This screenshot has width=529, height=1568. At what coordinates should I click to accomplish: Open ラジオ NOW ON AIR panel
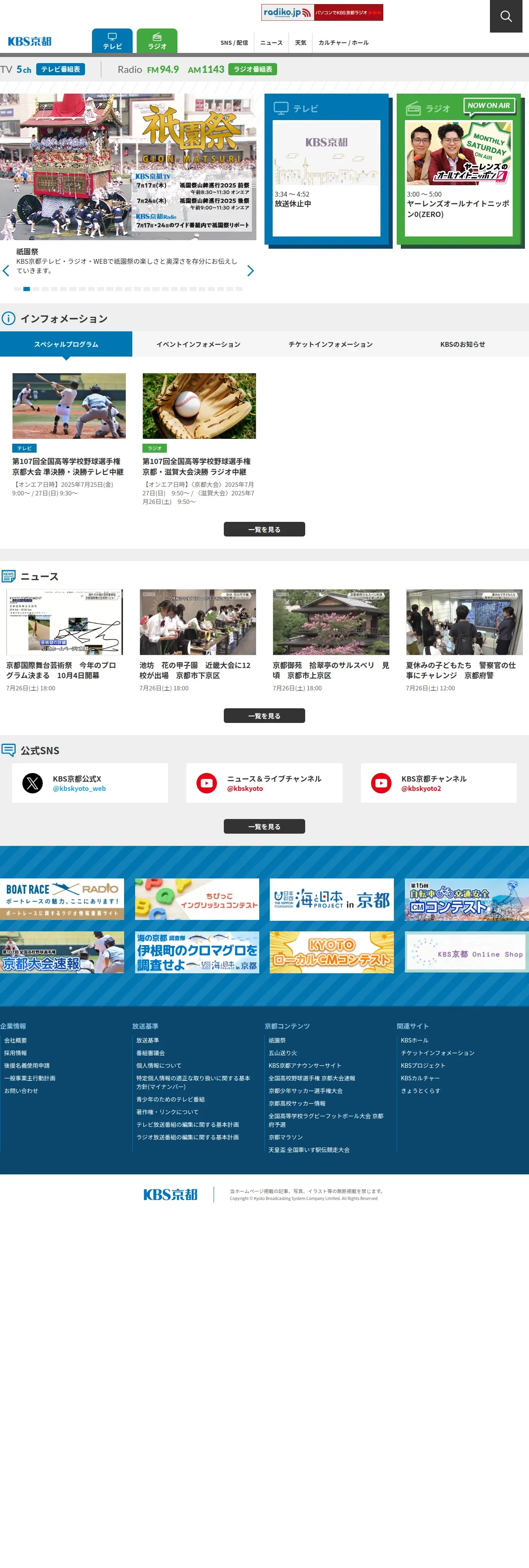[459, 170]
